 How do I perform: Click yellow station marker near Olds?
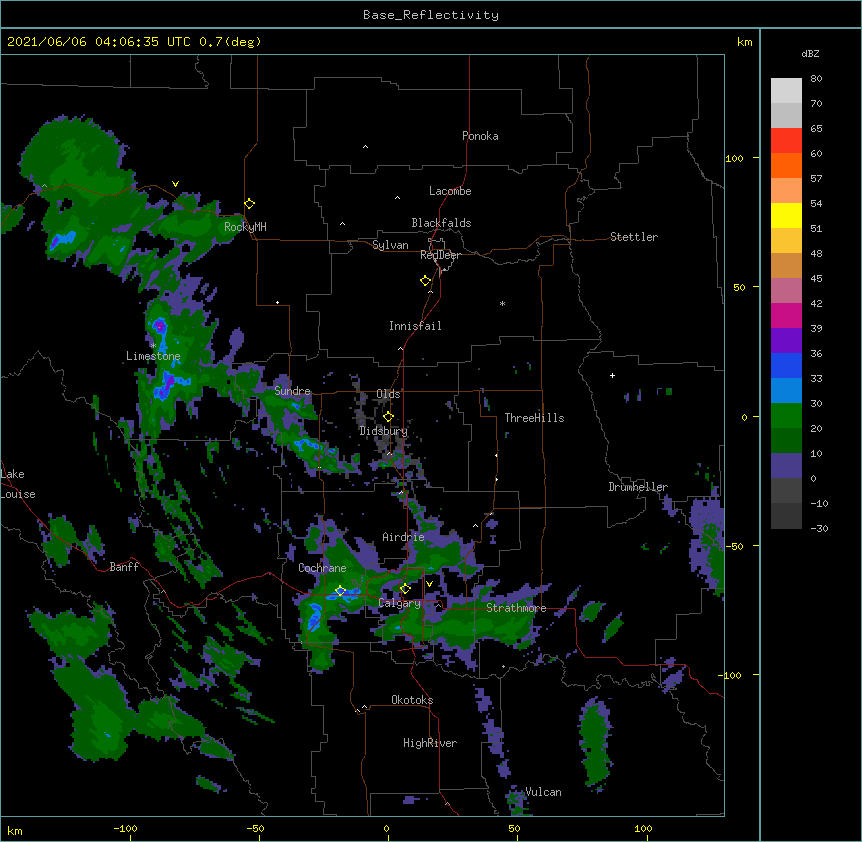point(388,417)
